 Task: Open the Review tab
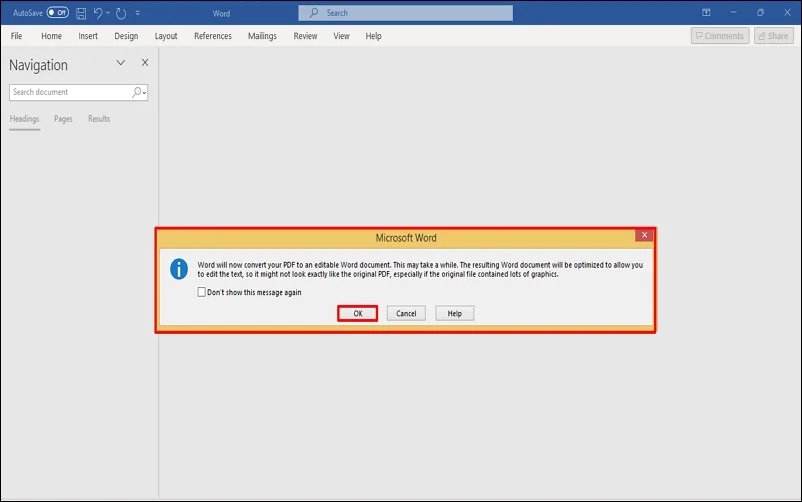coord(305,36)
